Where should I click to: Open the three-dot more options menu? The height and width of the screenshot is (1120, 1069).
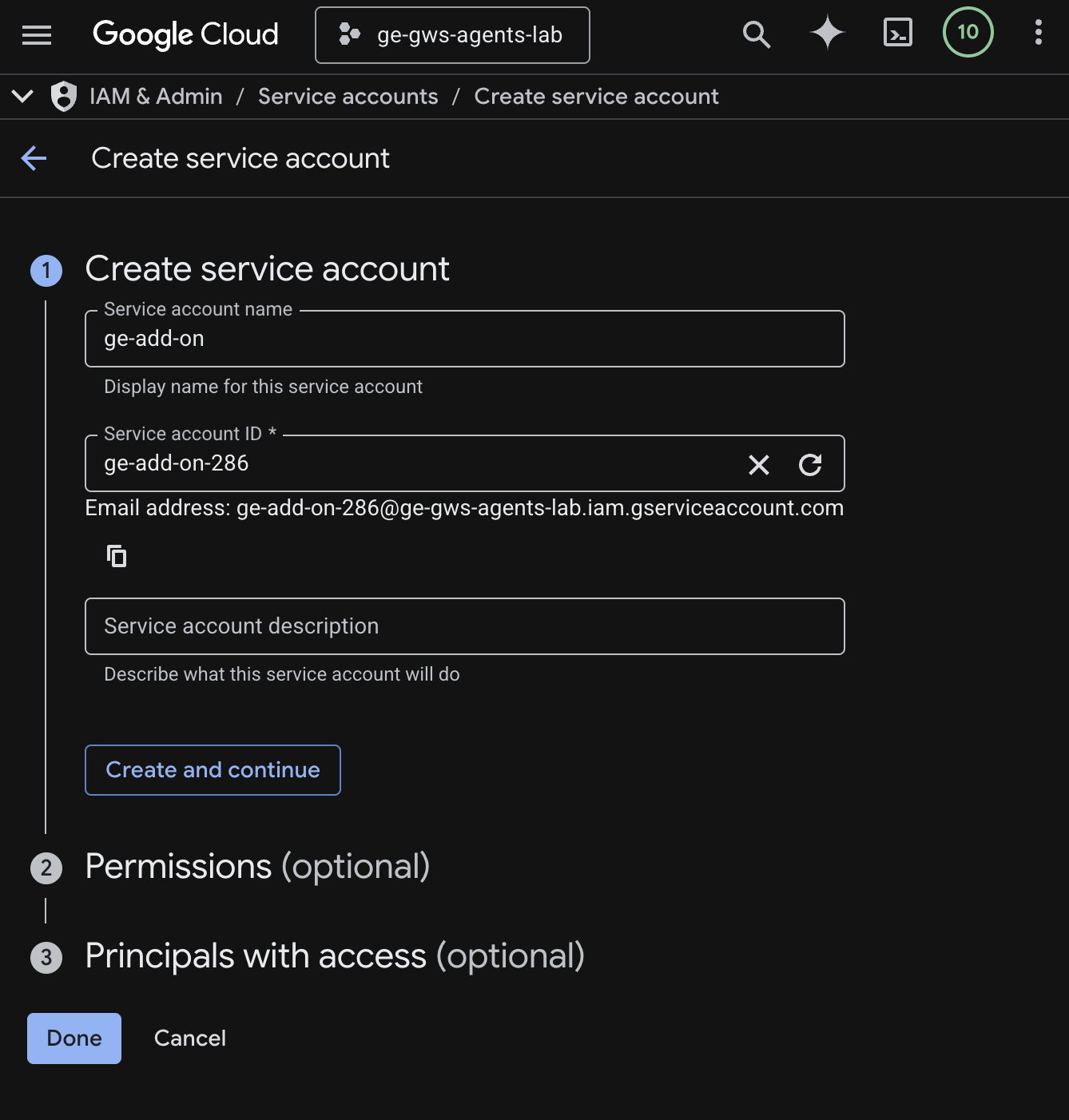pyautogui.click(x=1038, y=33)
